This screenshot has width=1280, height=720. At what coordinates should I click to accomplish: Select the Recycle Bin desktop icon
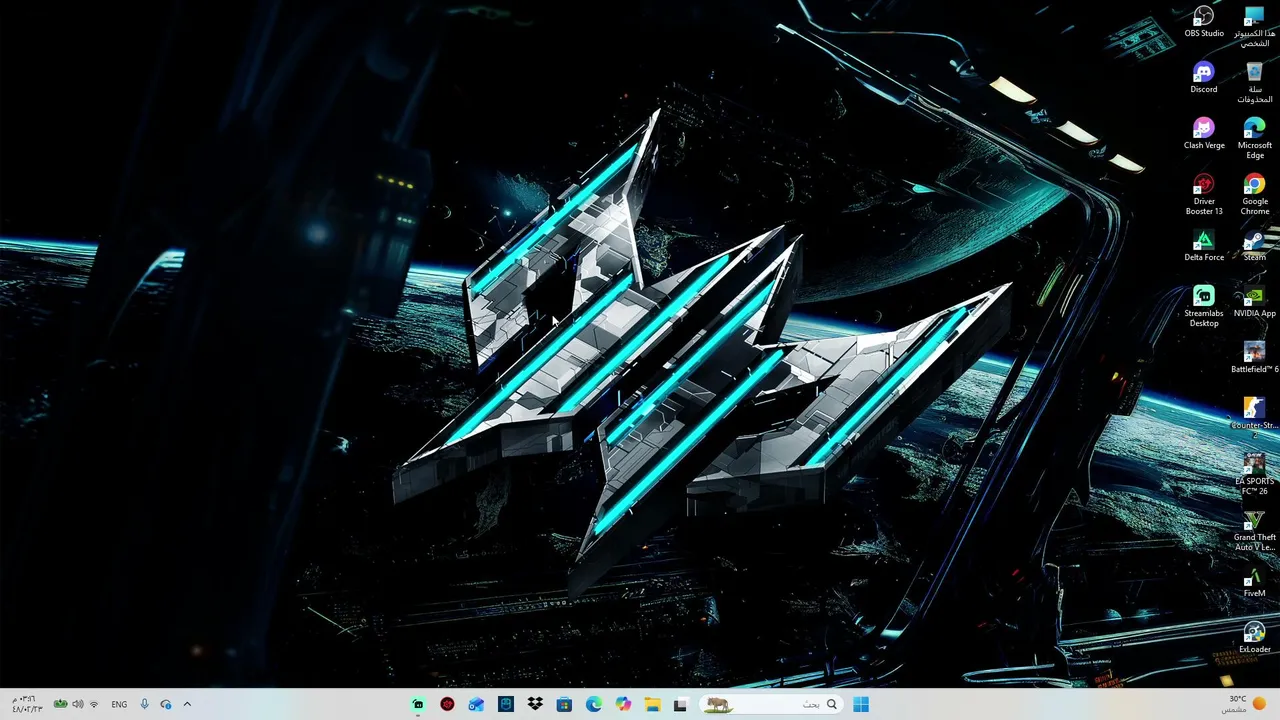tap(1255, 83)
